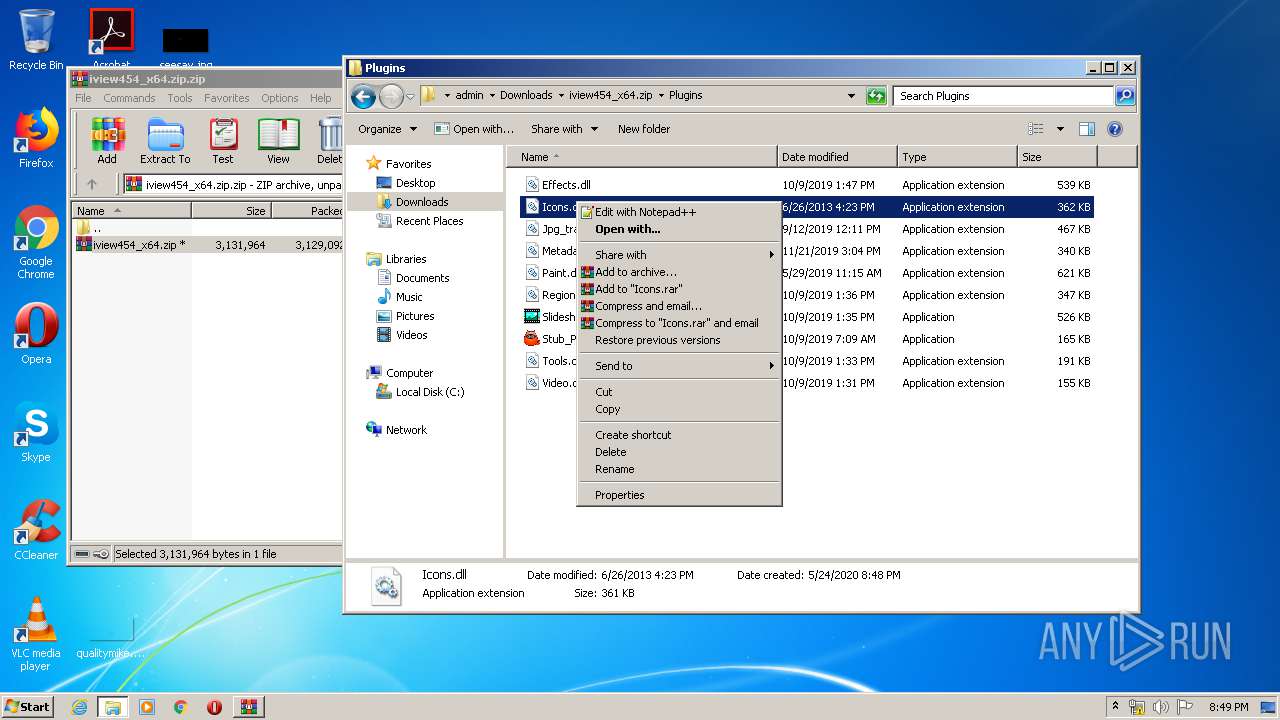
Task: Select Skype desktop shortcut
Action: click(x=36, y=432)
